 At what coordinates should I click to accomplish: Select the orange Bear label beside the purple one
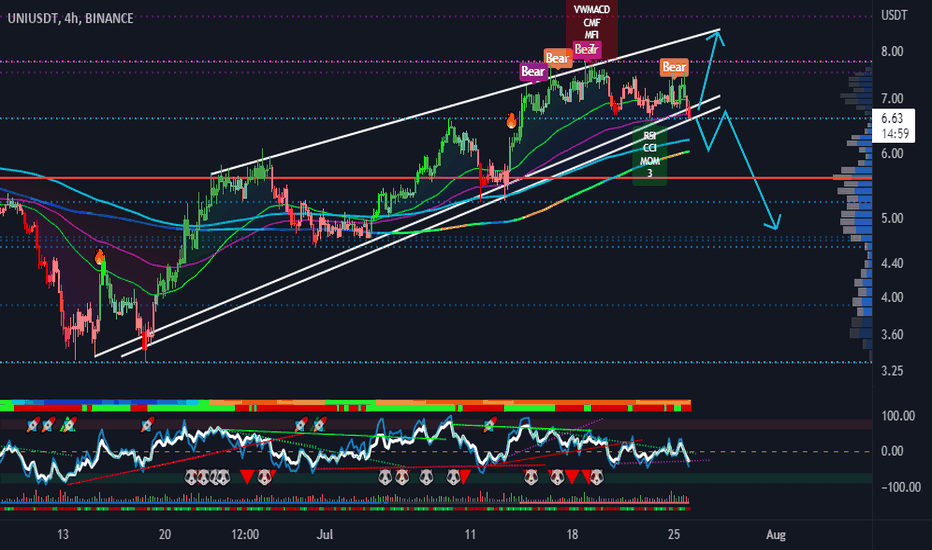[558, 58]
